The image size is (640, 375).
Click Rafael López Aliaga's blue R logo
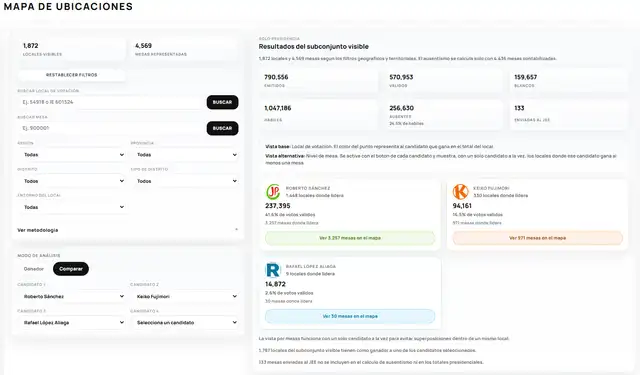pyautogui.click(x=273, y=270)
